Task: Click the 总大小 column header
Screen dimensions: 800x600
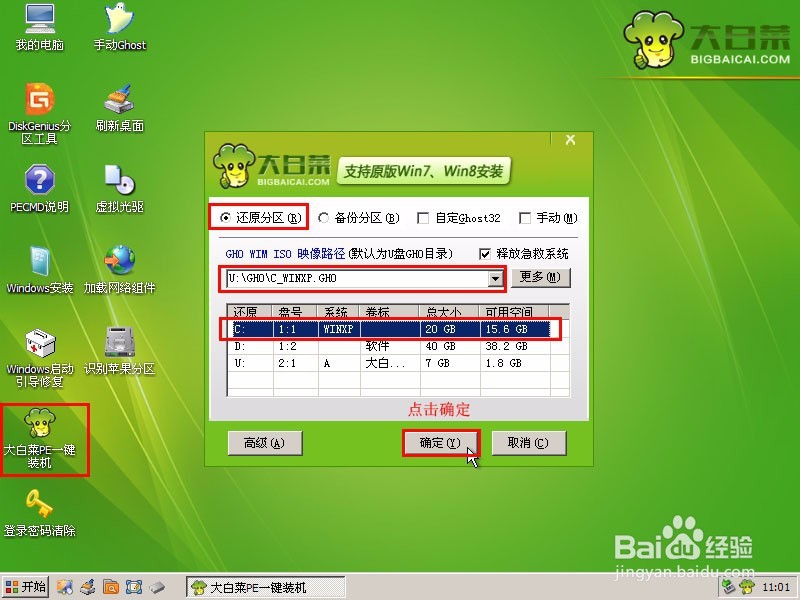Action: point(449,312)
